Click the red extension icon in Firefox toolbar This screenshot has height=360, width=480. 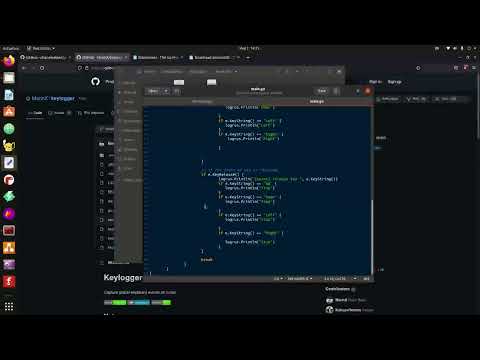tap(466, 68)
